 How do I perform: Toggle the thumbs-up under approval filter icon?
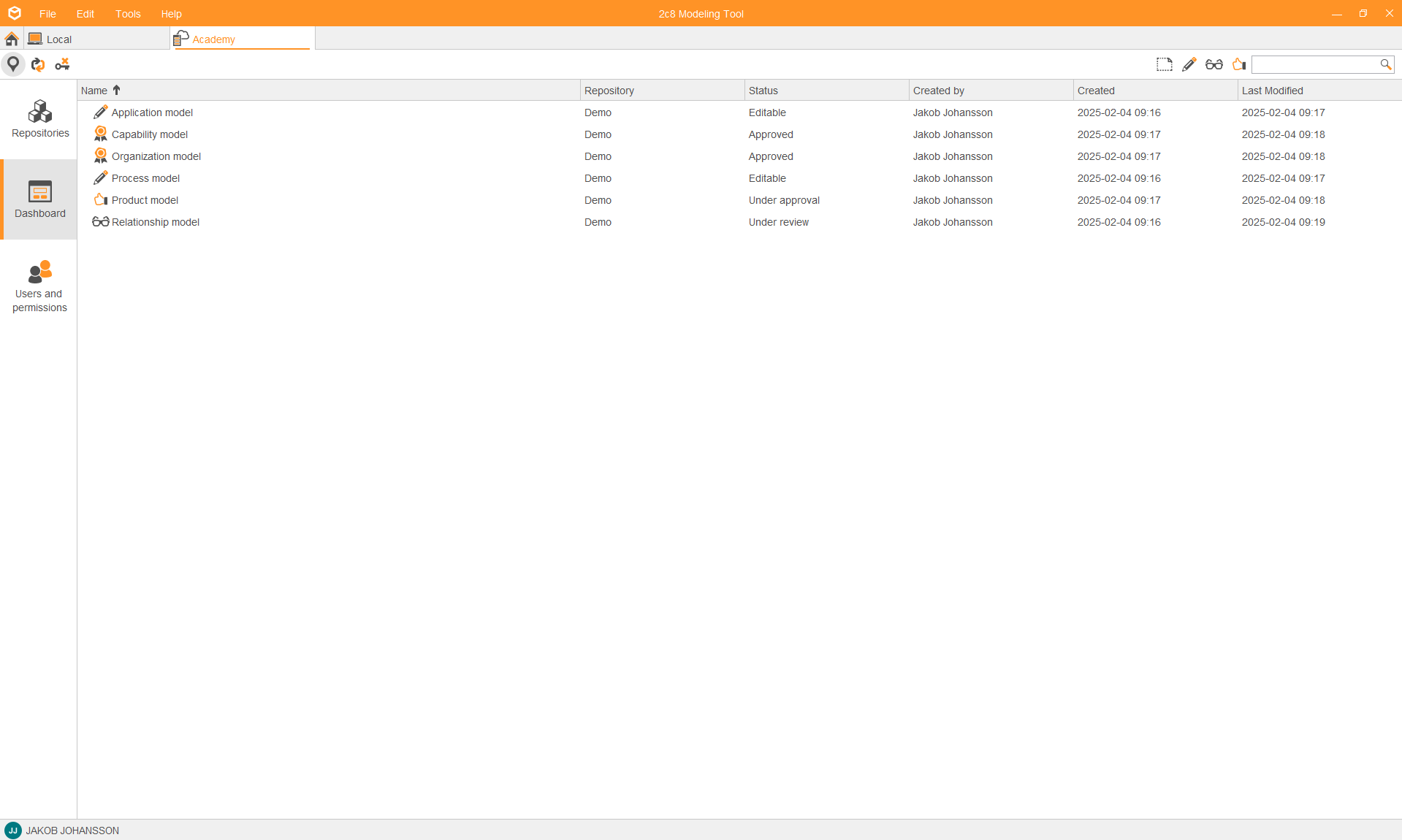click(1239, 64)
